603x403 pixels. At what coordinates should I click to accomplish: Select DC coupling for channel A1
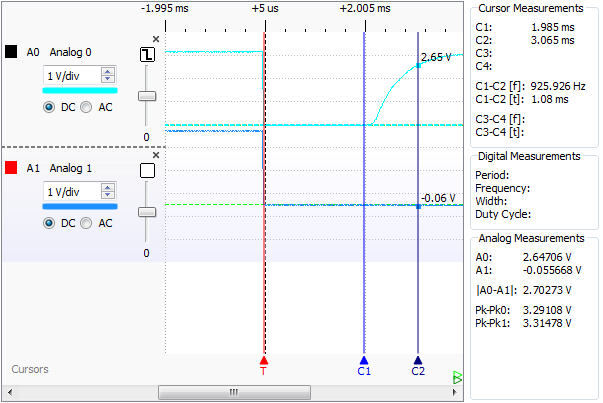pyautogui.click(x=49, y=223)
